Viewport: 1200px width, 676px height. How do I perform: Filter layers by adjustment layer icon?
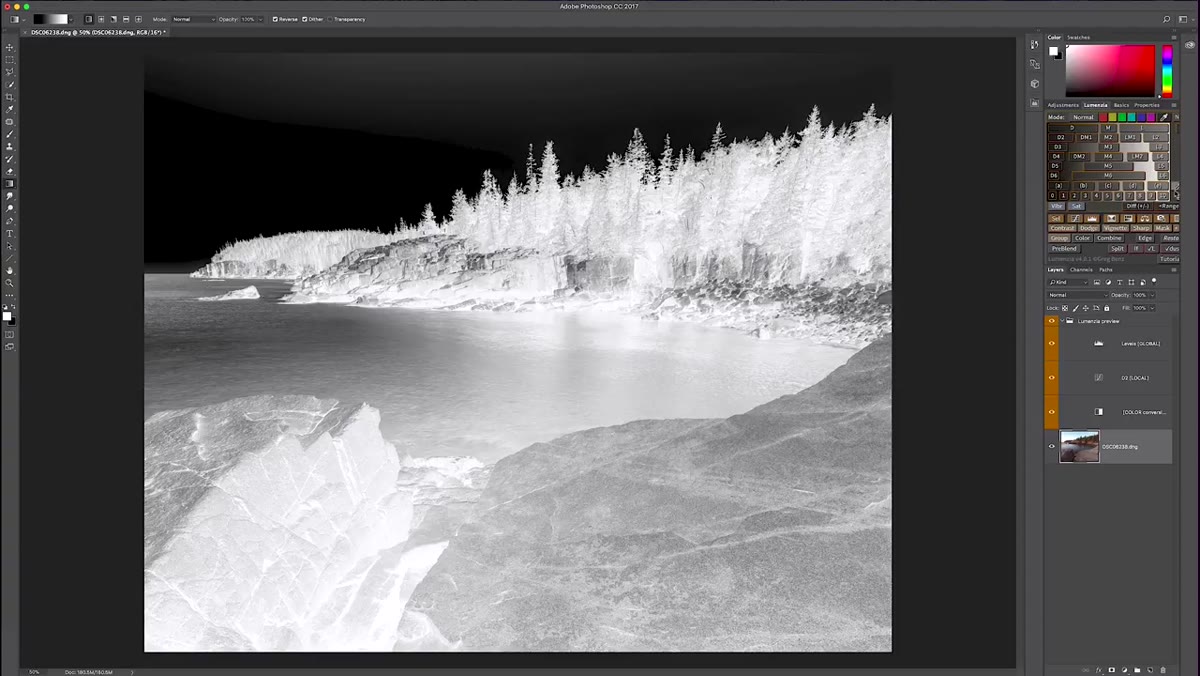click(1108, 282)
